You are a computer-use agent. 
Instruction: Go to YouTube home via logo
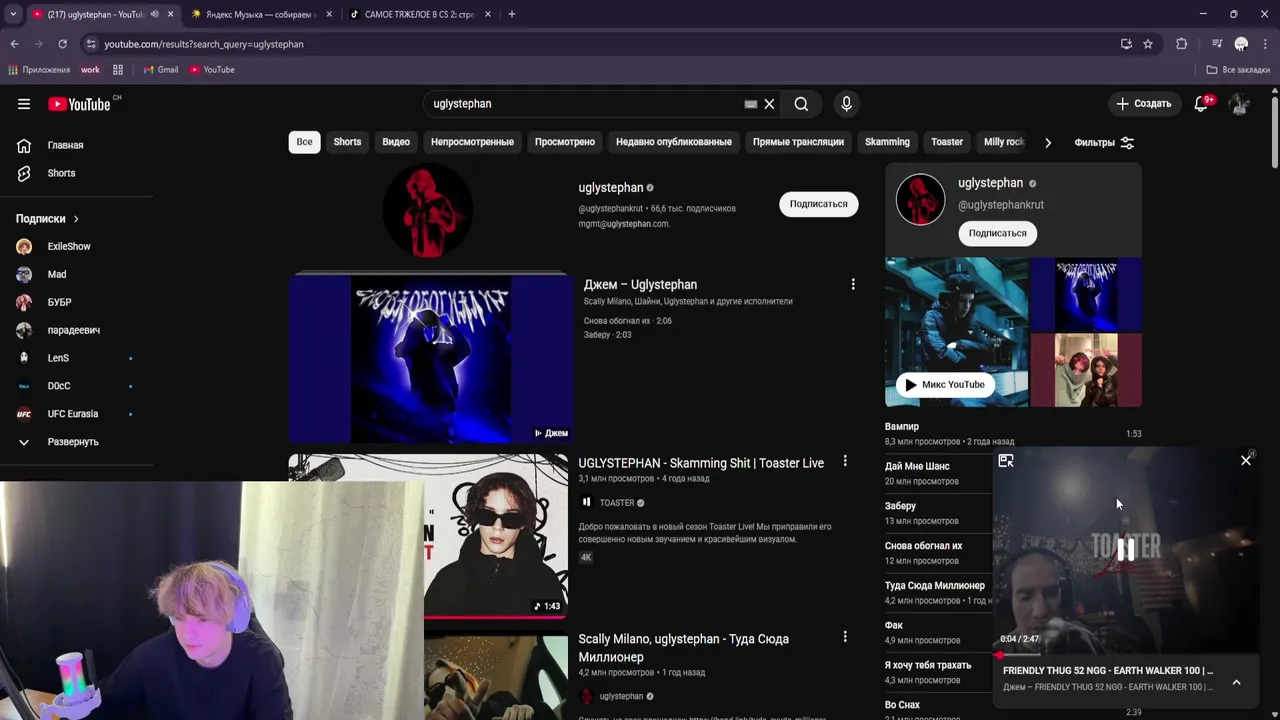[79, 104]
